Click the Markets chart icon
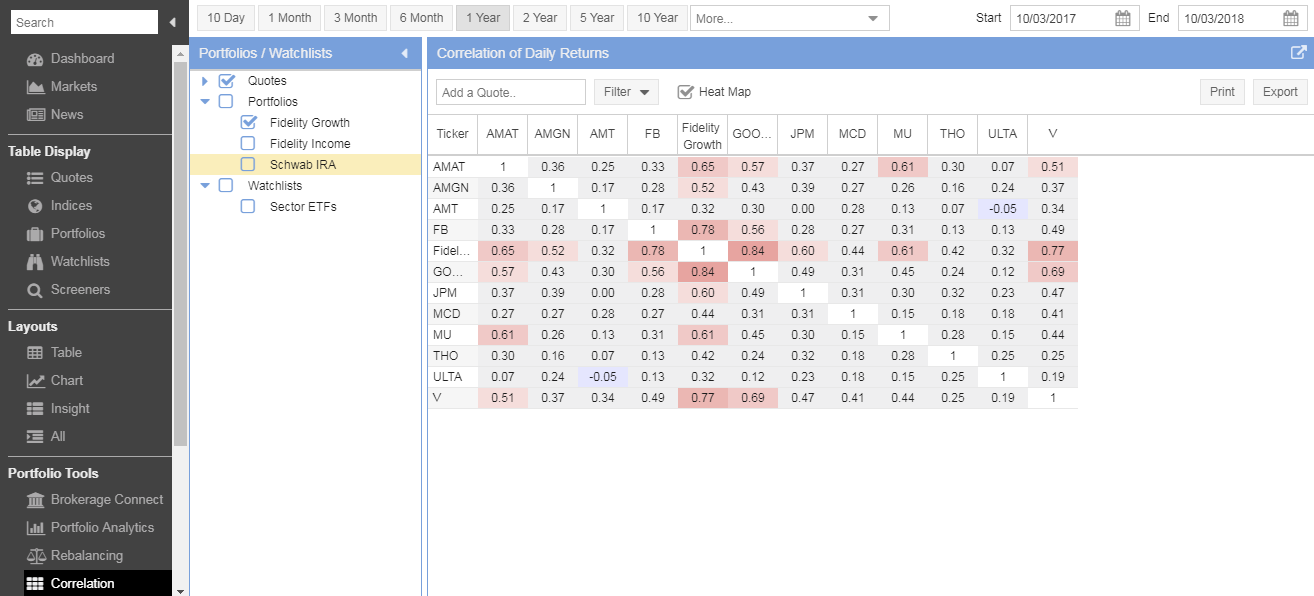Image resolution: width=1314 pixels, height=596 pixels. click(36, 87)
